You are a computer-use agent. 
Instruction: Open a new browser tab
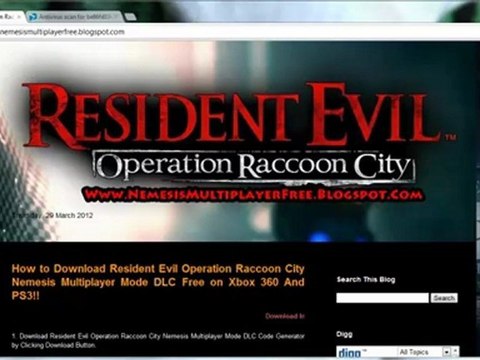[x=130, y=17]
